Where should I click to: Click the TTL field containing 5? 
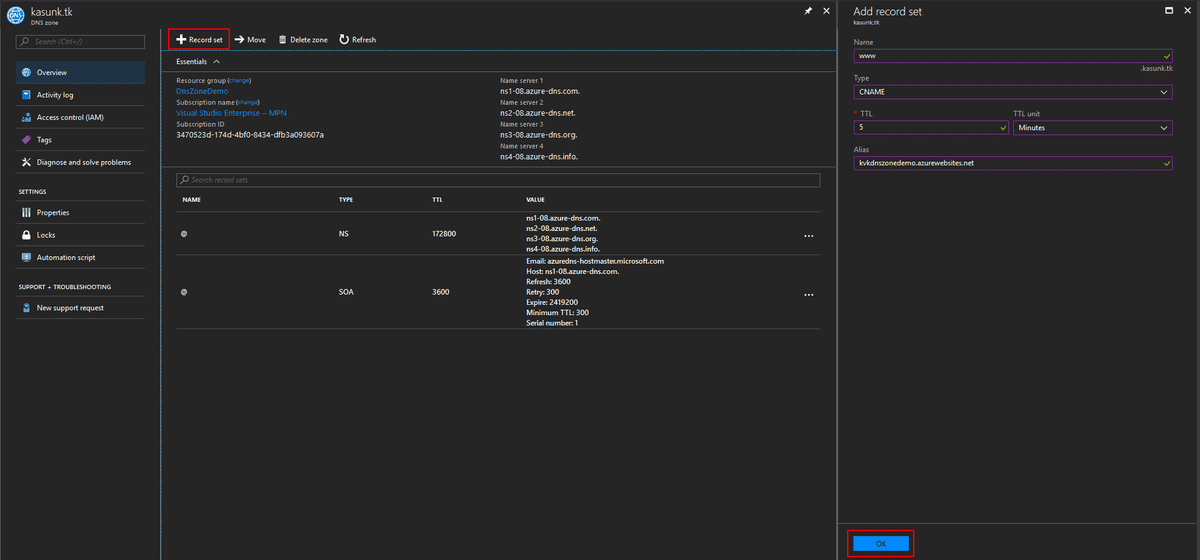[932, 128]
